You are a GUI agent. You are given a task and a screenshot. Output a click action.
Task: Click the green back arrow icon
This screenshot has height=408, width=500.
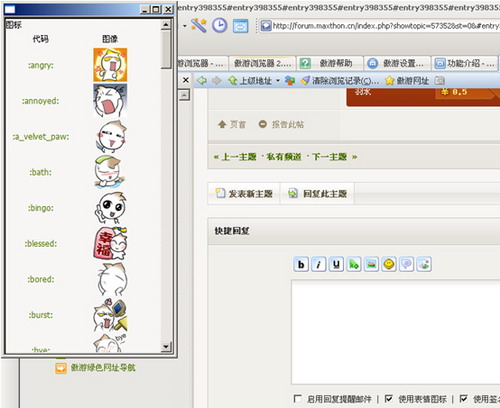pyautogui.click(x=202, y=80)
